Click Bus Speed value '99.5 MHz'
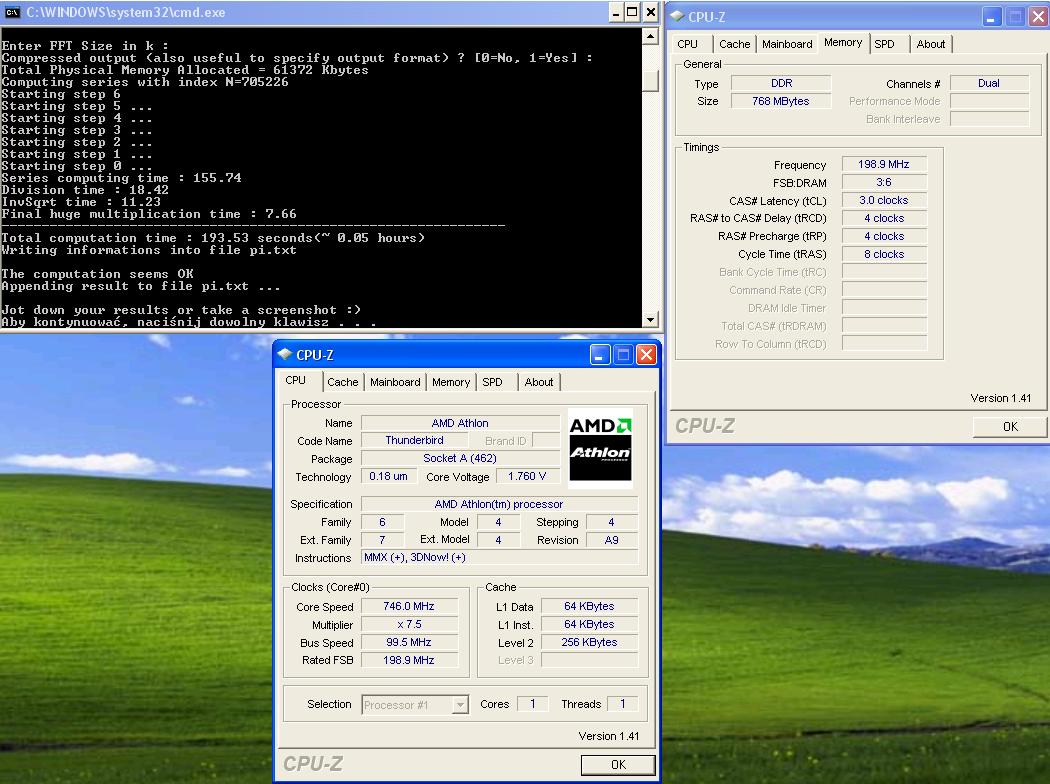Image resolution: width=1050 pixels, height=784 pixels. (x=408, y=642)
